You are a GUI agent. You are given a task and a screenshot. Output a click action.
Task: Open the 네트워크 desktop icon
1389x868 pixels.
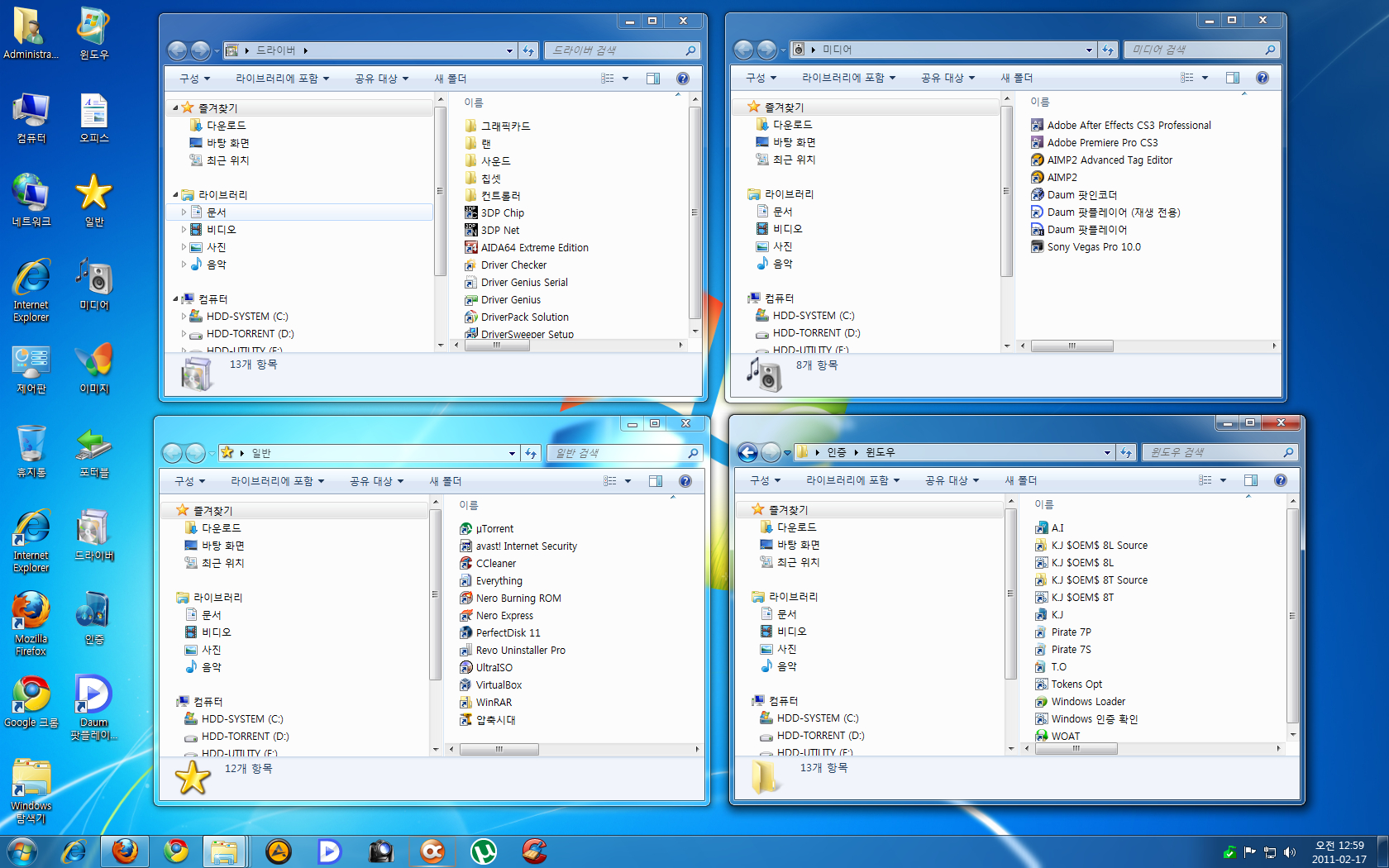tap(31, 201)
